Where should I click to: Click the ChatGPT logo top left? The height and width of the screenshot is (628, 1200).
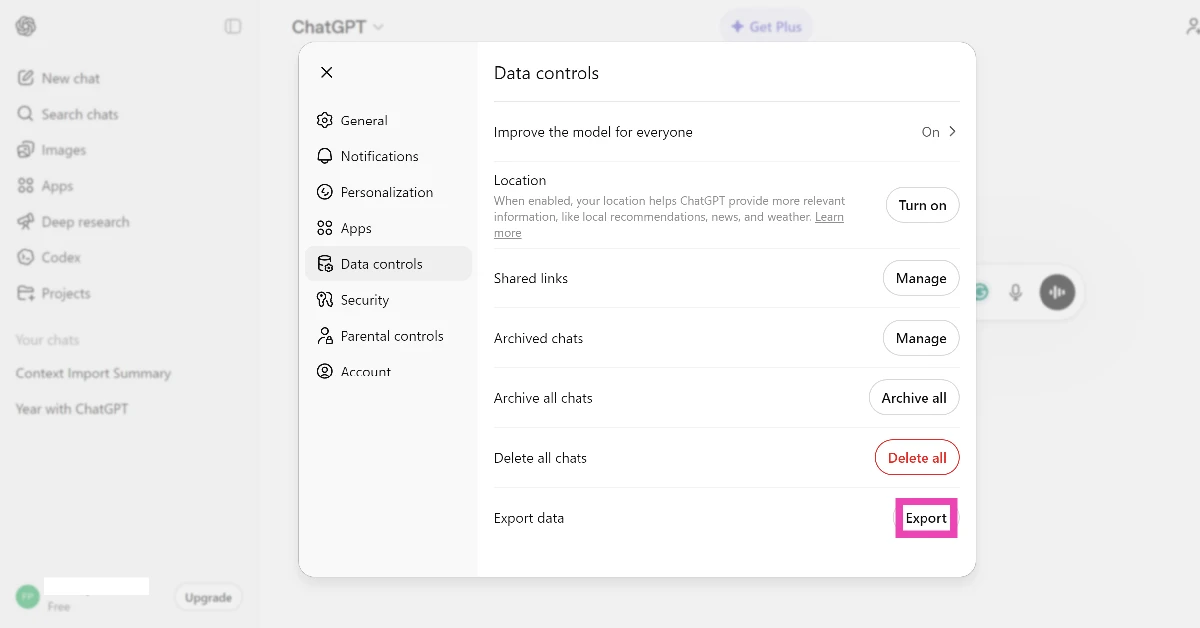click(25, 26)
